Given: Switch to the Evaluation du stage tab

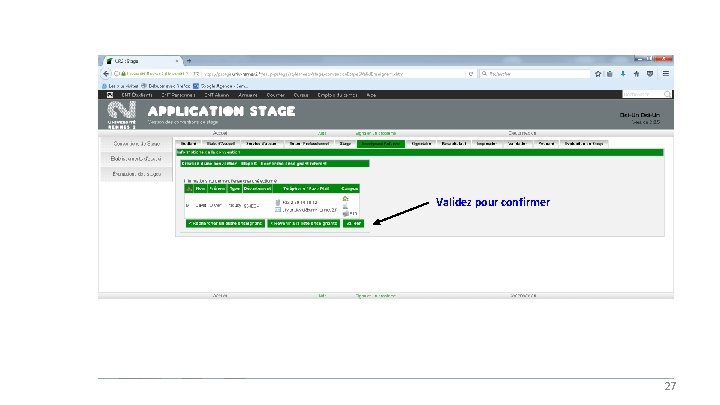Looking at the screenshot, I should pyautogui.click(x=584, y=144).
